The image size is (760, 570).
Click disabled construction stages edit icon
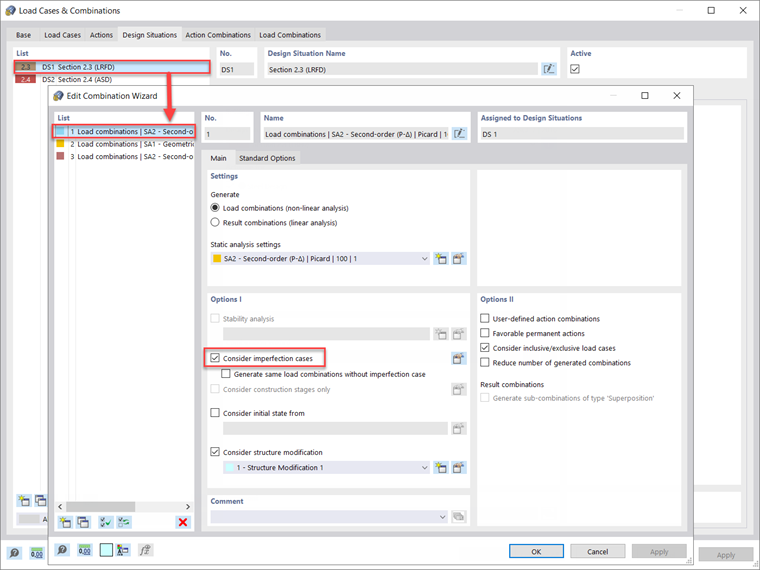click(459, 389)
